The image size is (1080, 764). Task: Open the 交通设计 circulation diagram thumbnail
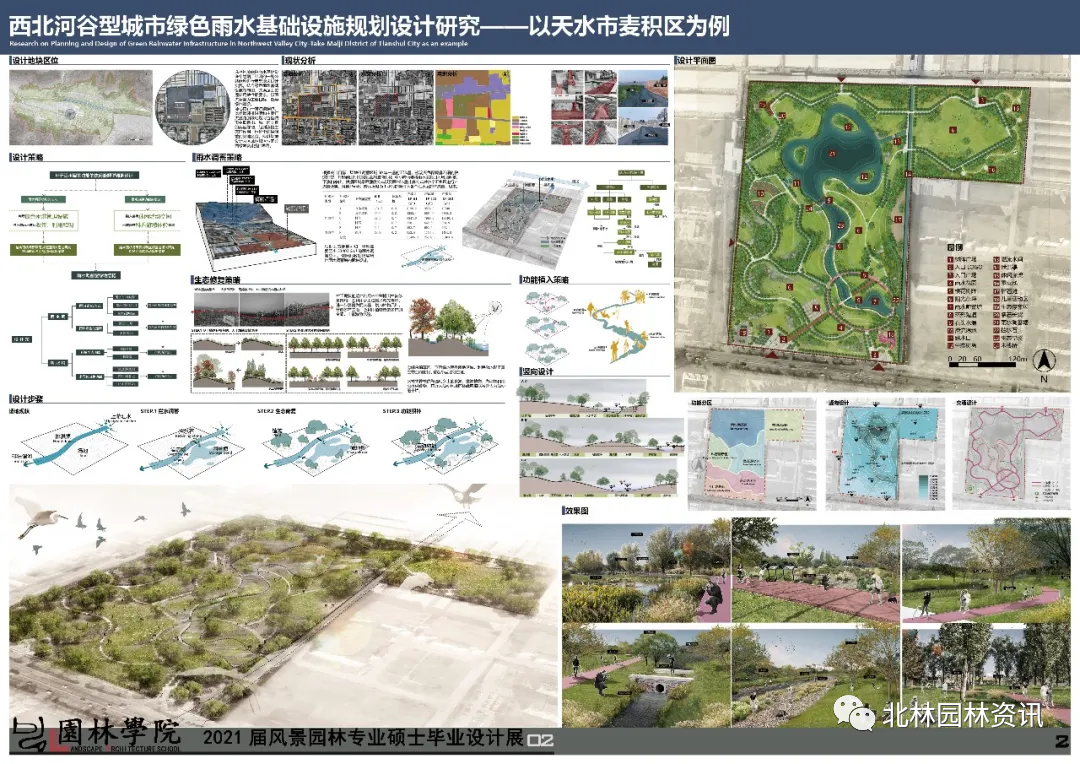point(1011,454)
